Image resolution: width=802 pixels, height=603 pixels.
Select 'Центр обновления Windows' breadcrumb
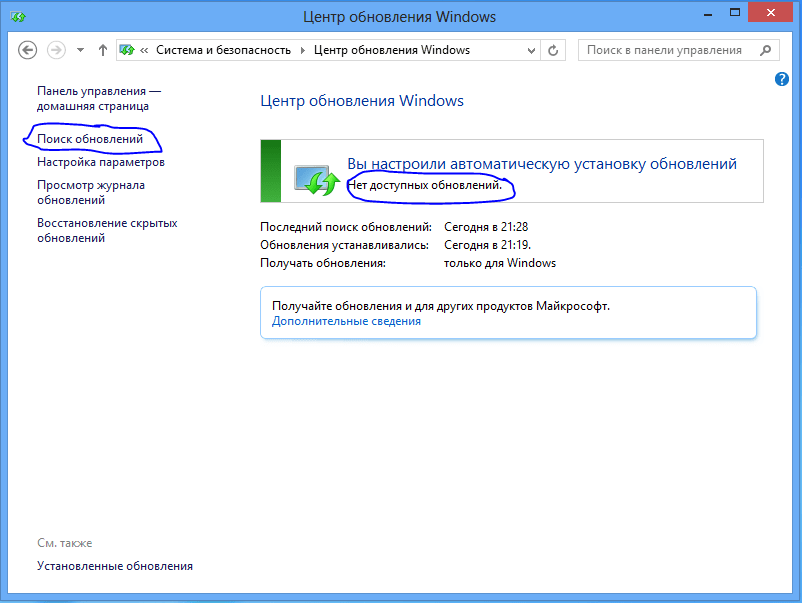coord(392,50)
